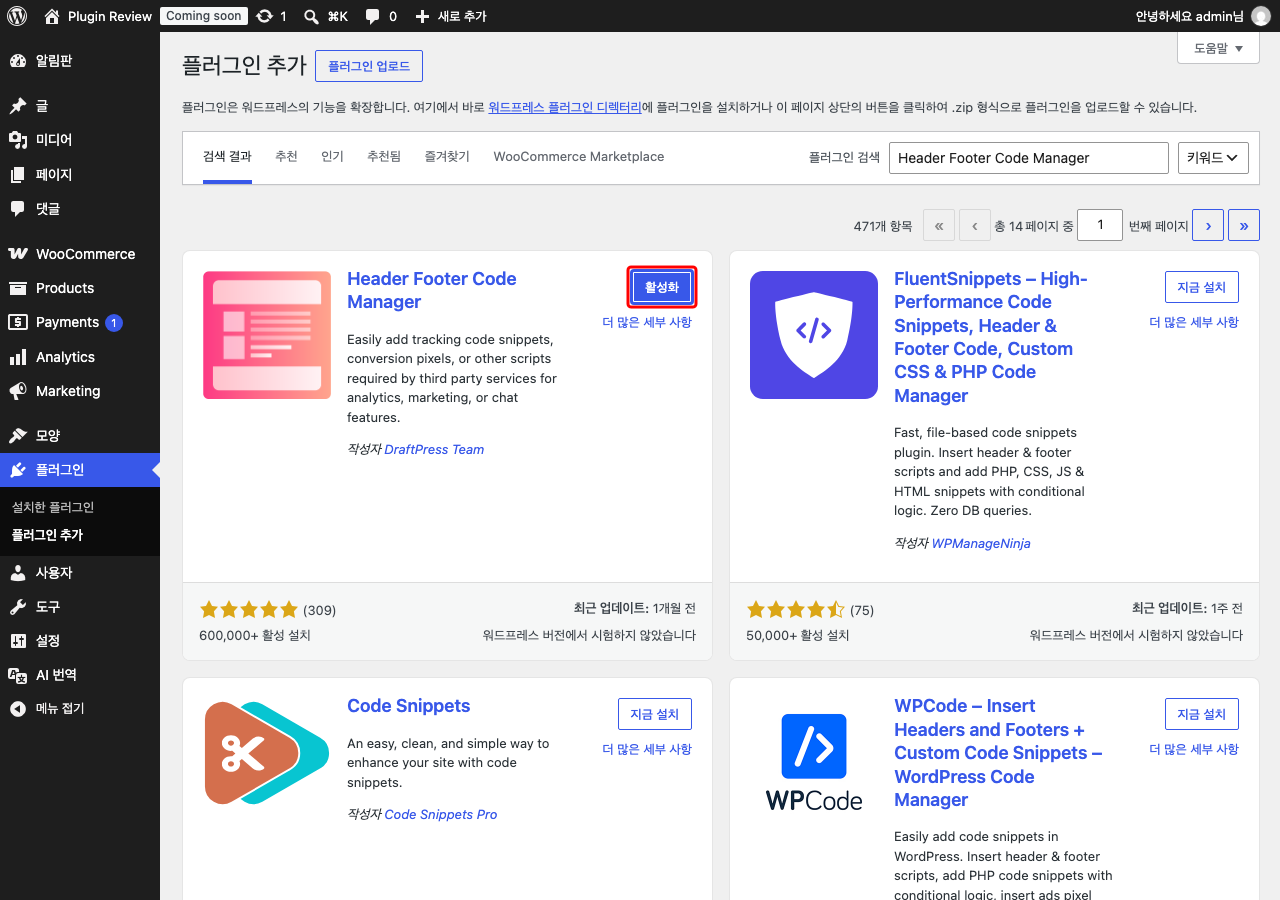1280x900 pixels.
Task: Click the 도구 wrench icon
Action: (17, 607)
